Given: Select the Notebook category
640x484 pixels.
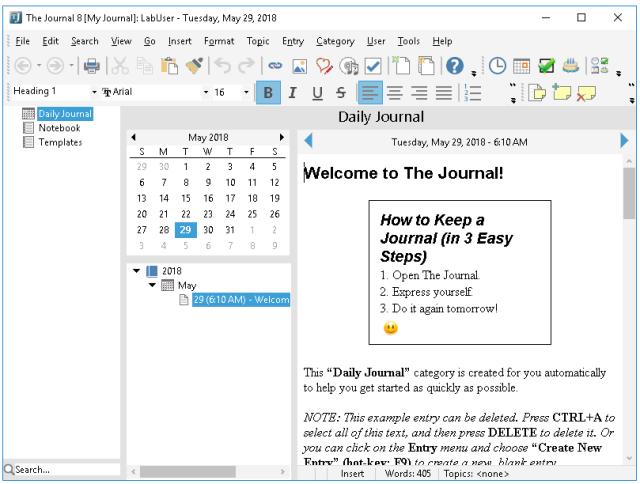Looking at the screenshot, I should pos(60,128).
